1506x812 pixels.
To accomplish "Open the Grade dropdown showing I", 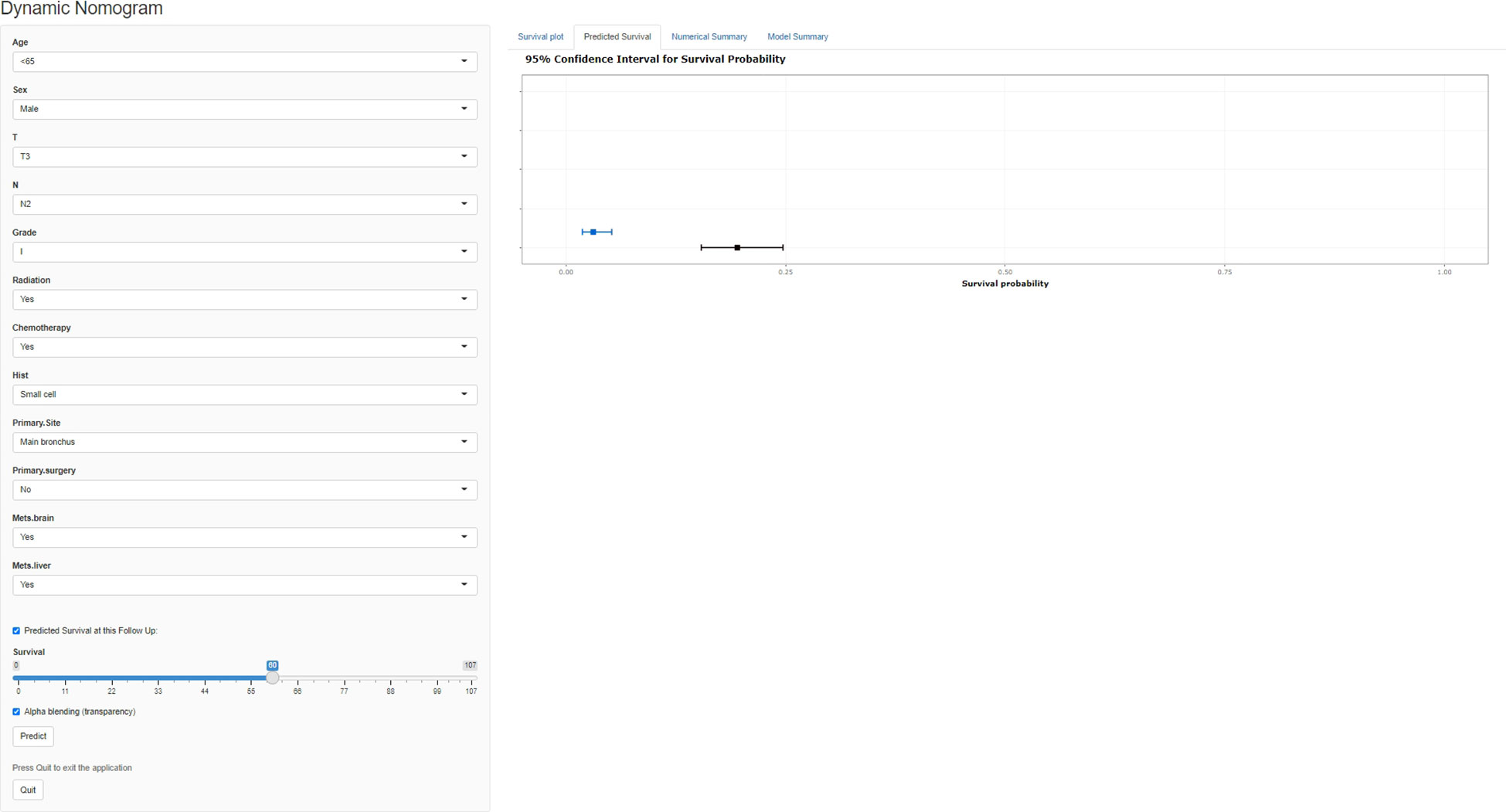I will (x=244, y=252).
